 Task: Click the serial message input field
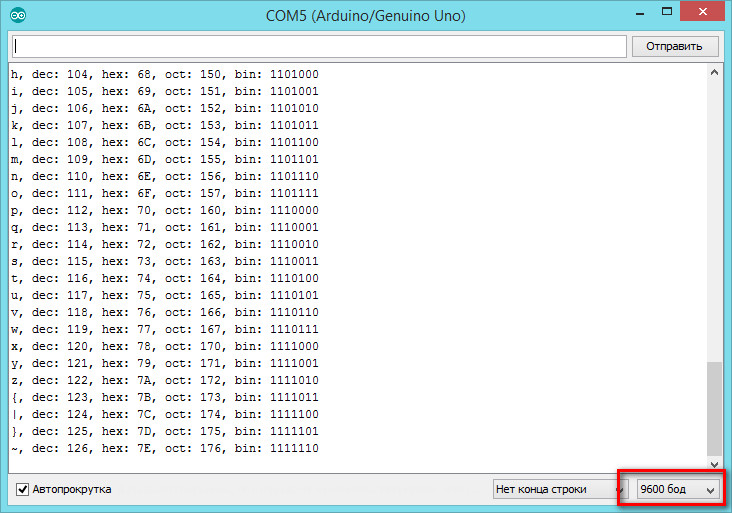[319, 46]
